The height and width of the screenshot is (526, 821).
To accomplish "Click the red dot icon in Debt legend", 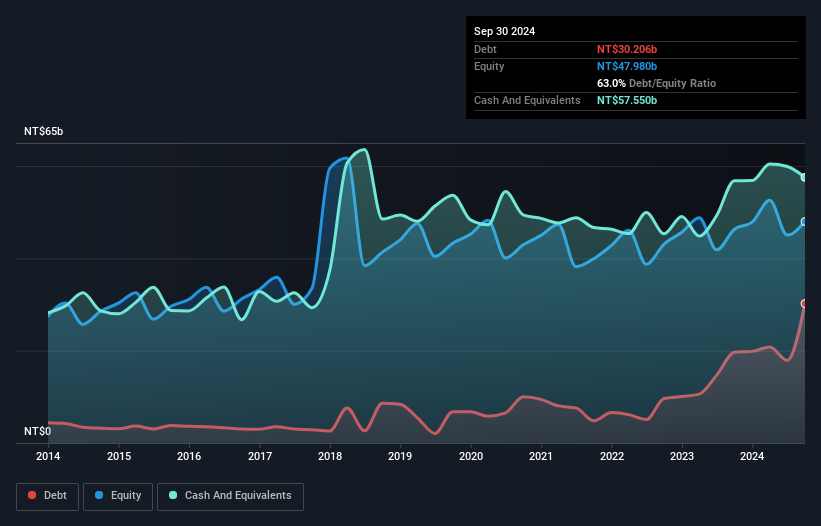I will pos(32,495).
